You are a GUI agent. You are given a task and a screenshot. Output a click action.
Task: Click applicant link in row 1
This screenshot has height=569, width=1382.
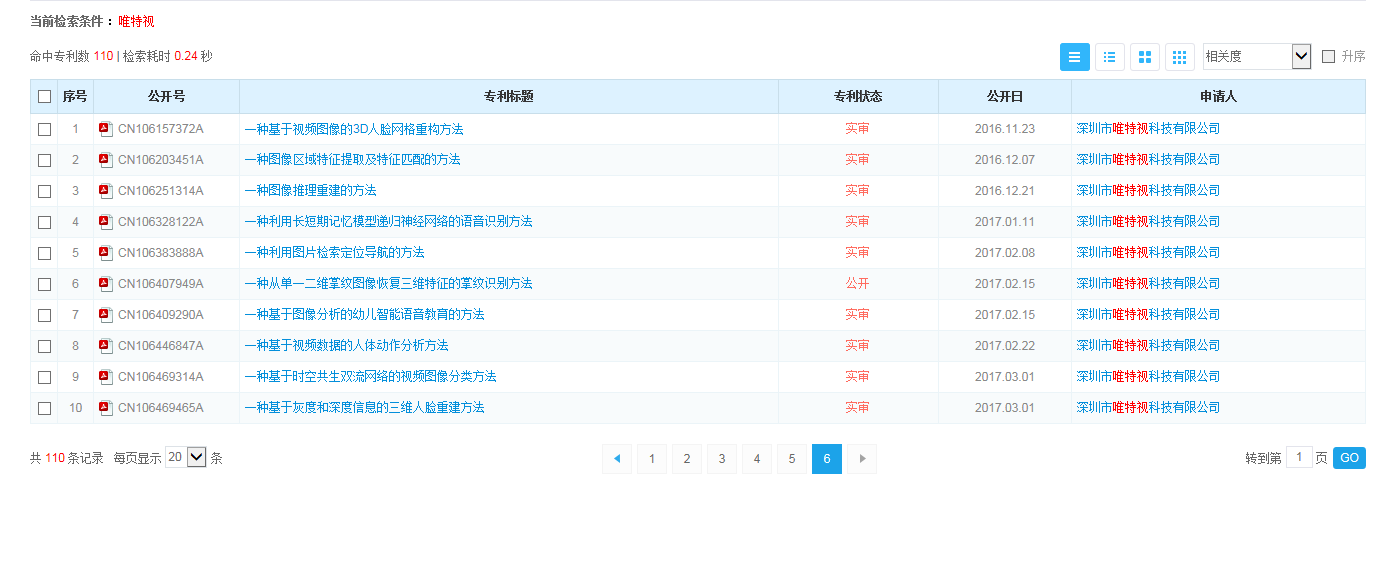click(1148, 129)
